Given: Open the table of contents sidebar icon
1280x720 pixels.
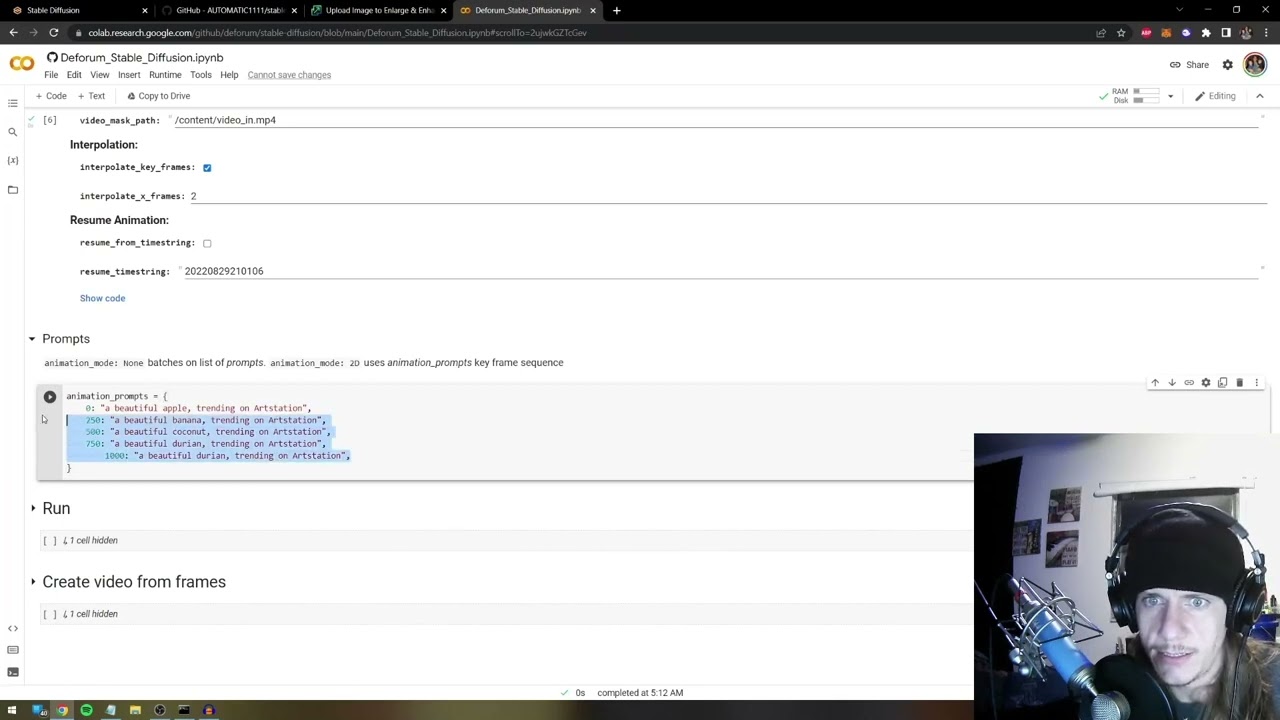Looking at the screenshot, I should (13, 103).
